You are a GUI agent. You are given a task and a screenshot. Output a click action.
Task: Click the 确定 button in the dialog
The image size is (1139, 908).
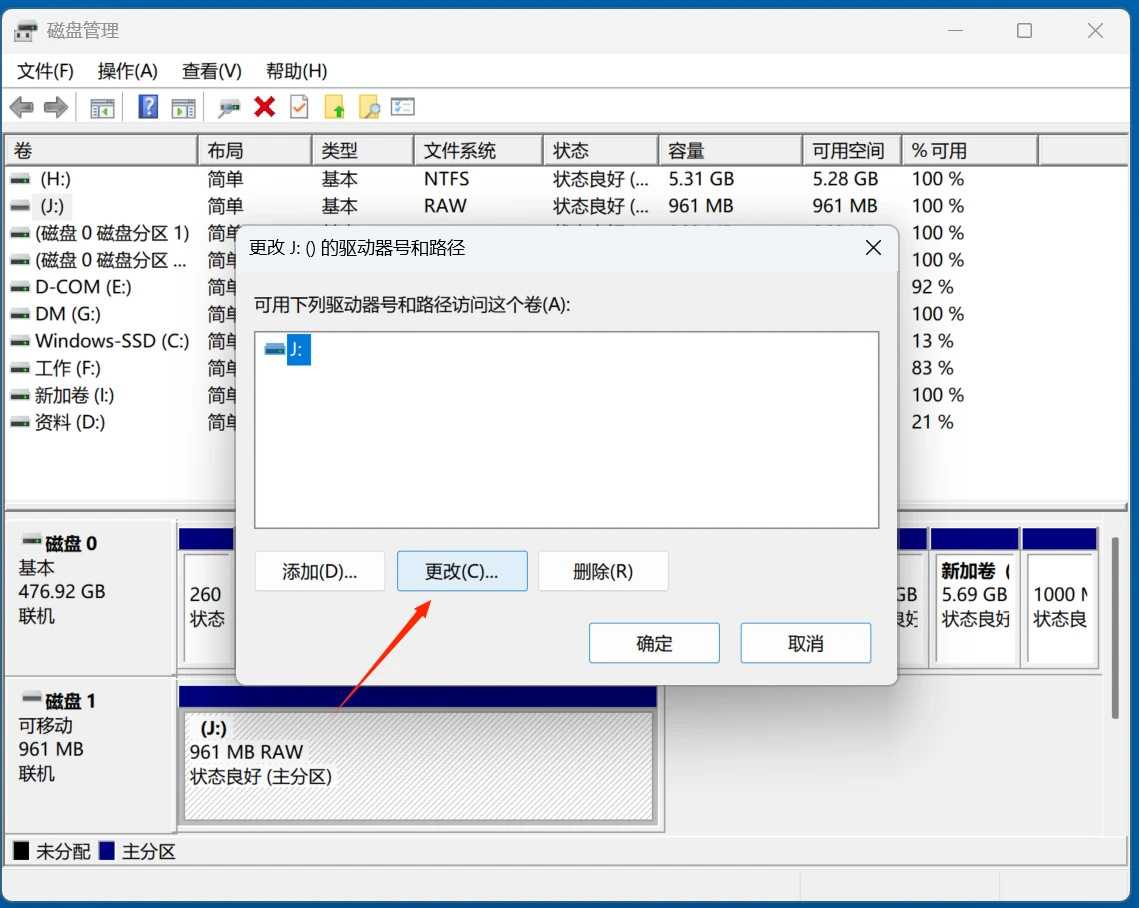click(x=654, y=643)
